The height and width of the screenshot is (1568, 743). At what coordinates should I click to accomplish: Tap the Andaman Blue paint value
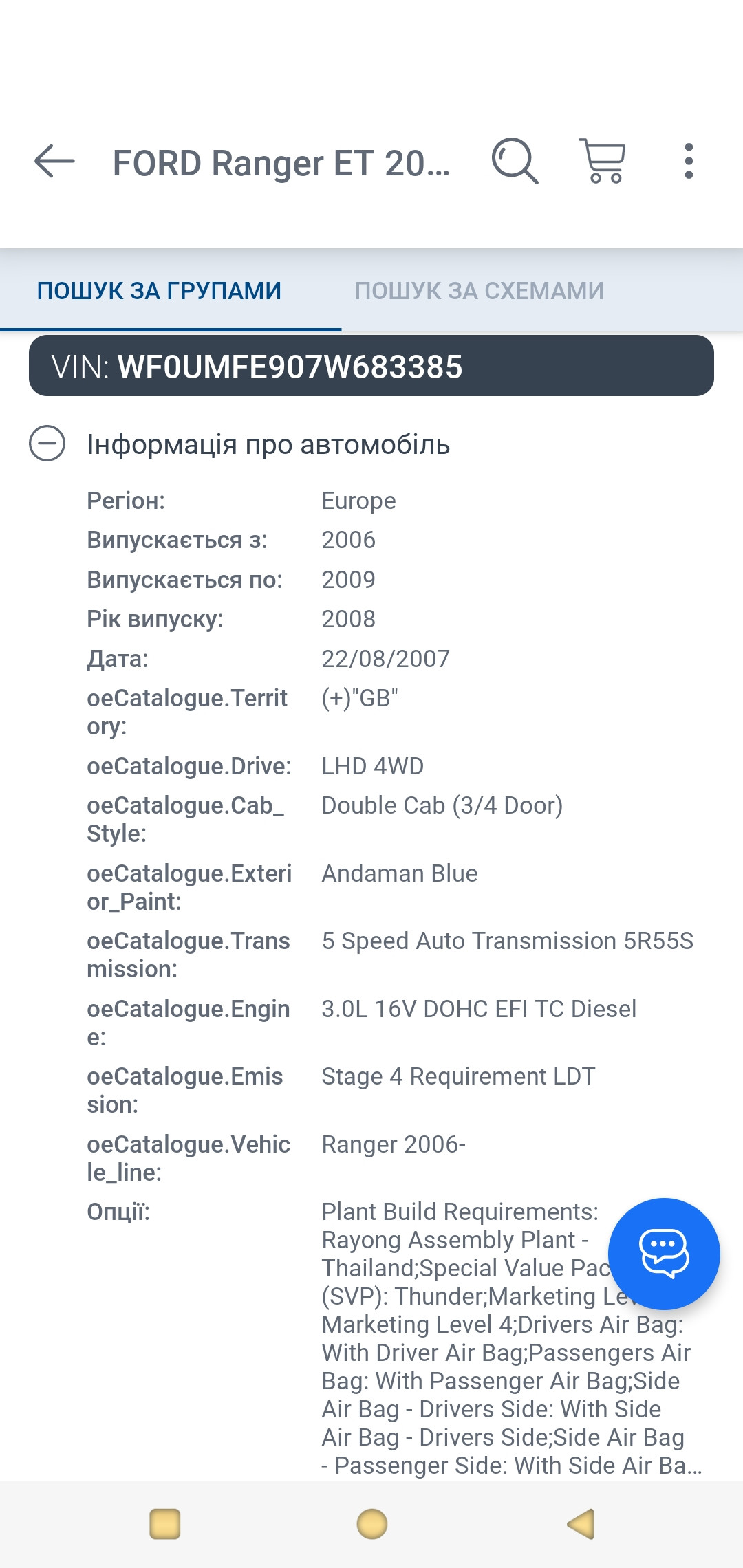coord(400,873)
